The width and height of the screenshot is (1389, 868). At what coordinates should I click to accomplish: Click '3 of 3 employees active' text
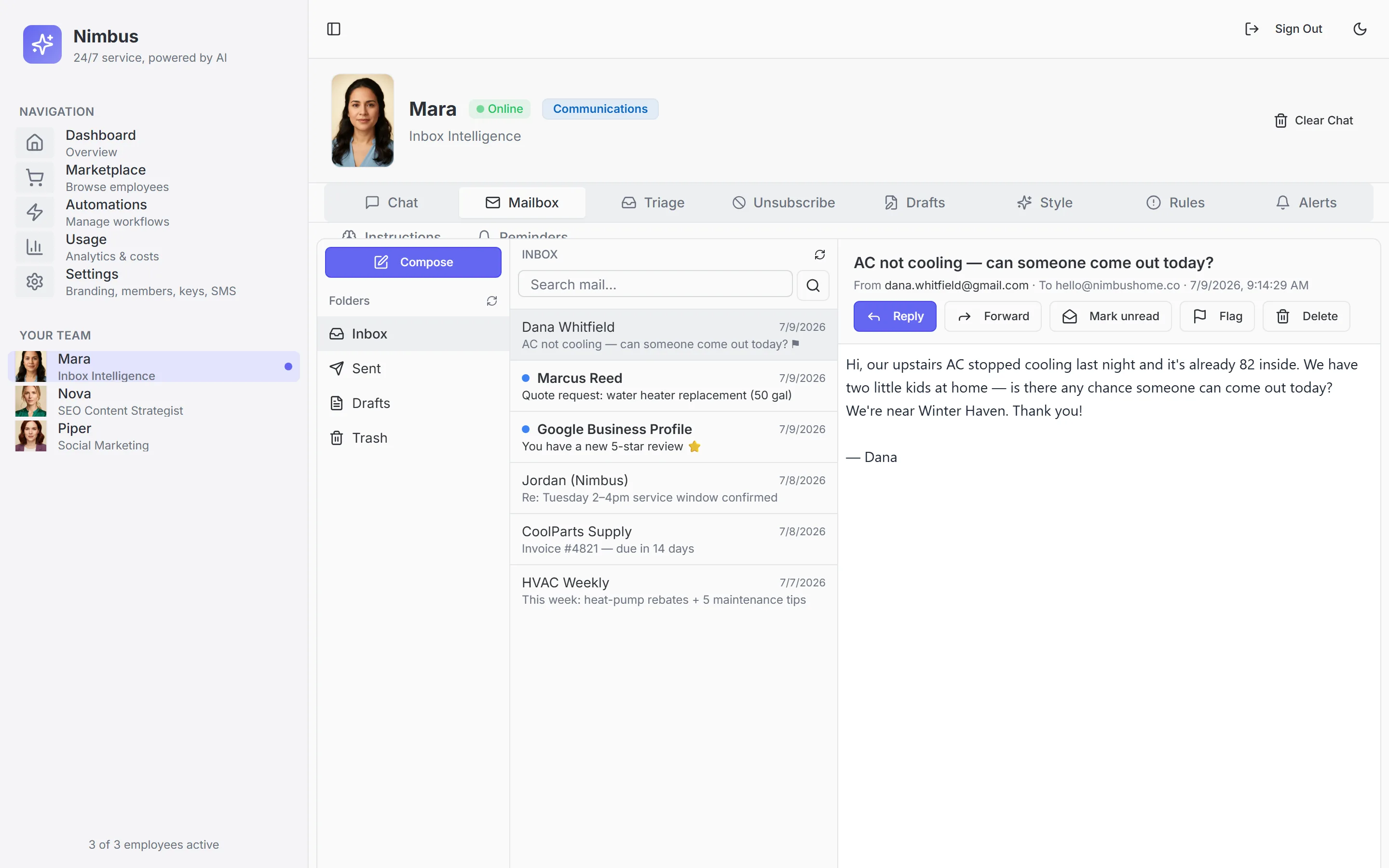(x=154, y=844)
